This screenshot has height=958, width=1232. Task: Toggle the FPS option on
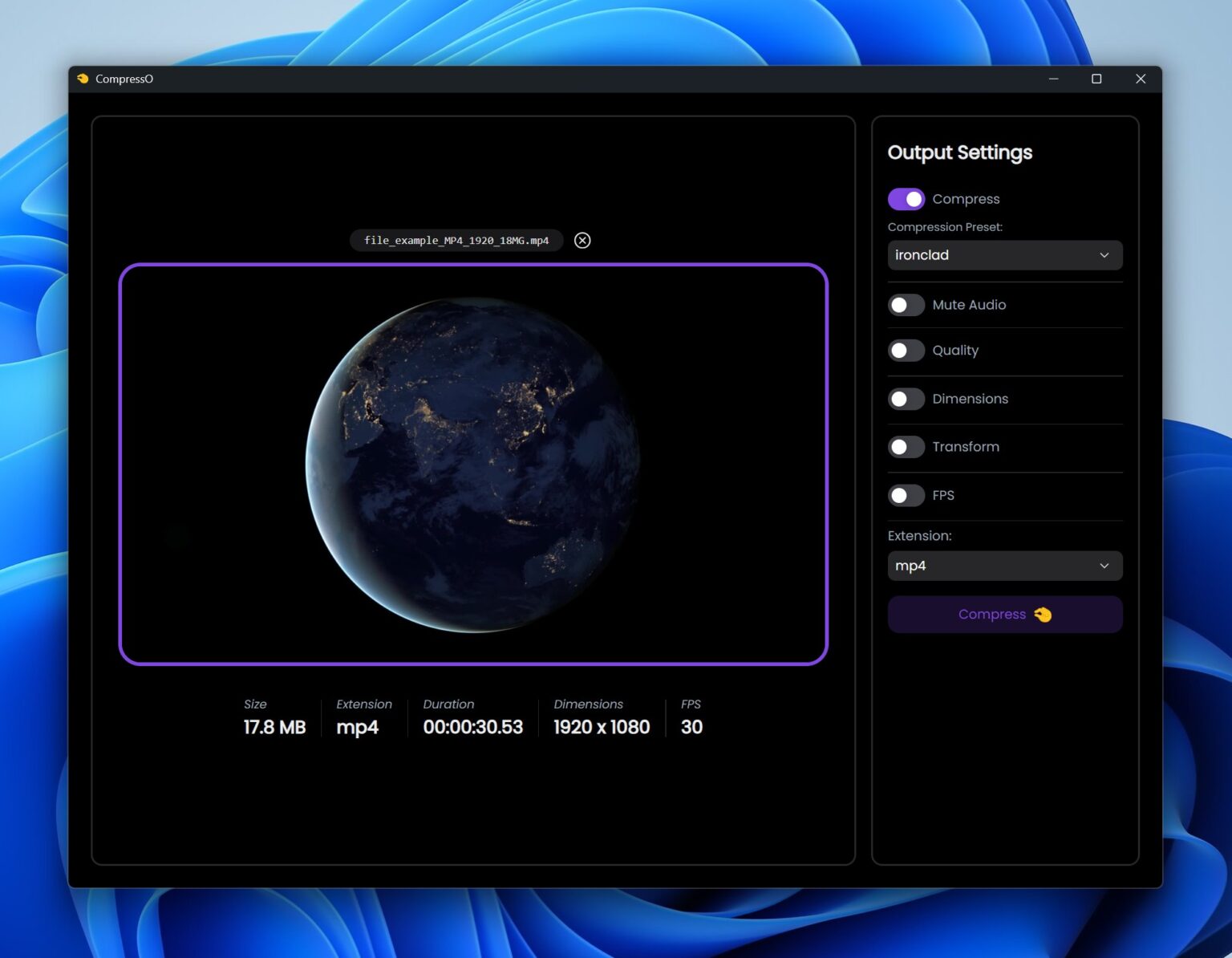coord(906,495)
